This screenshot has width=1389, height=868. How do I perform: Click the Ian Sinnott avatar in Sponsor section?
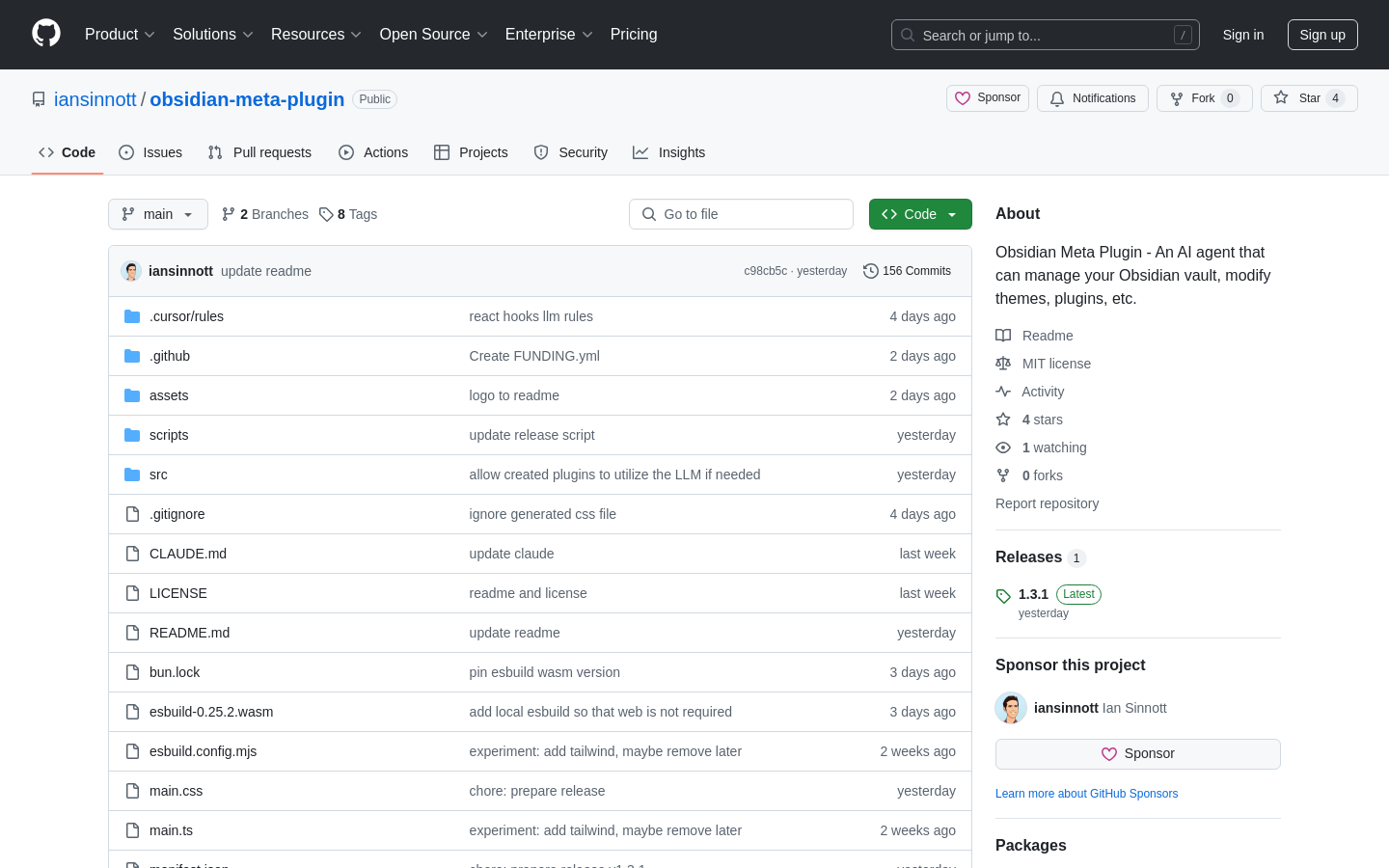click(x=1011, y=708)
